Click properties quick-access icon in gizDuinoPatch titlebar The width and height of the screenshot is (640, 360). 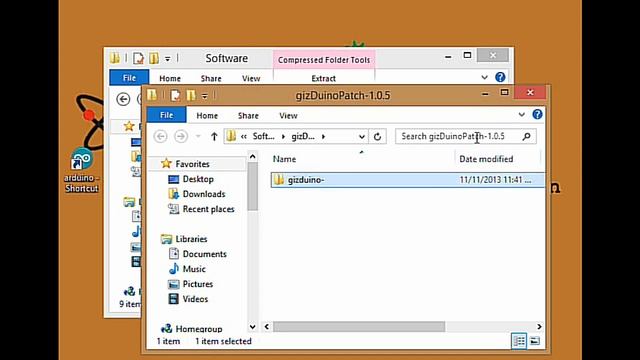[x=176, y=96]
